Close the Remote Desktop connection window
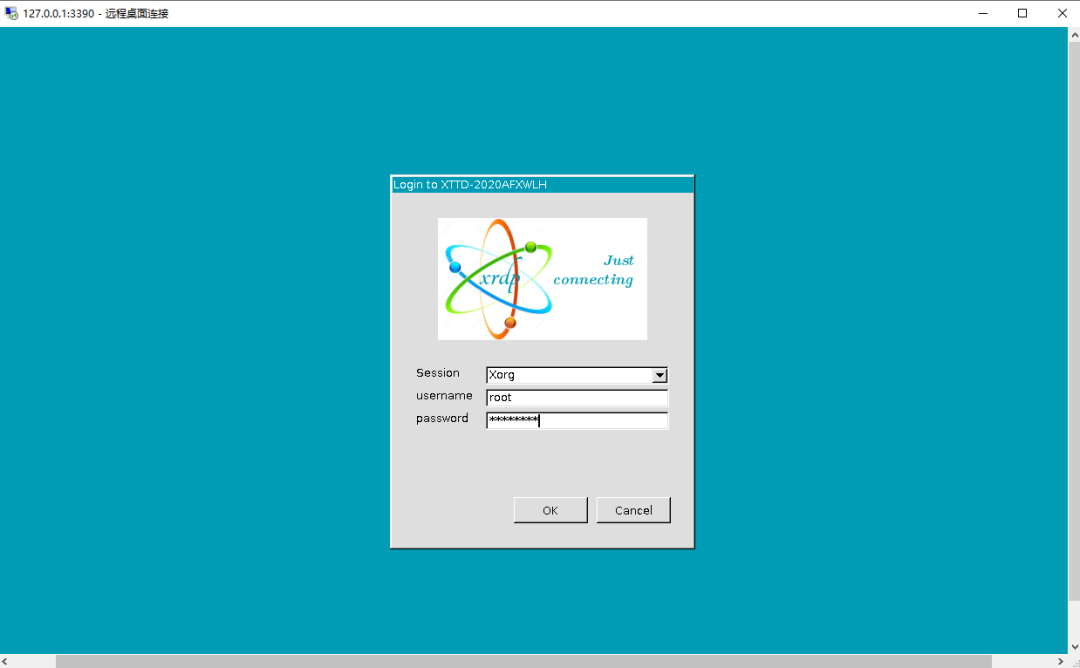 pos(1061,13)
